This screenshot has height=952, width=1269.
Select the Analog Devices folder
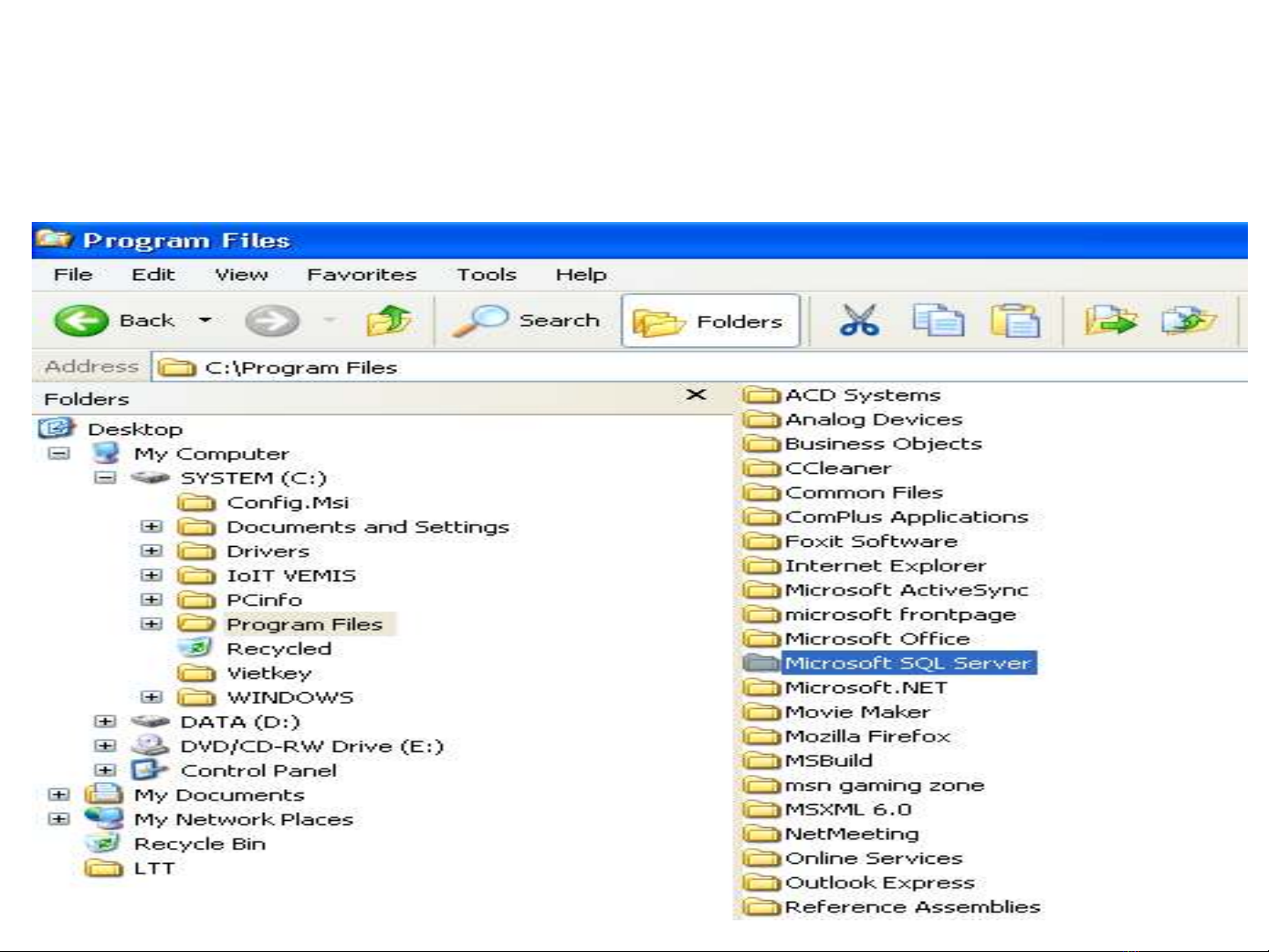(874, 420)
